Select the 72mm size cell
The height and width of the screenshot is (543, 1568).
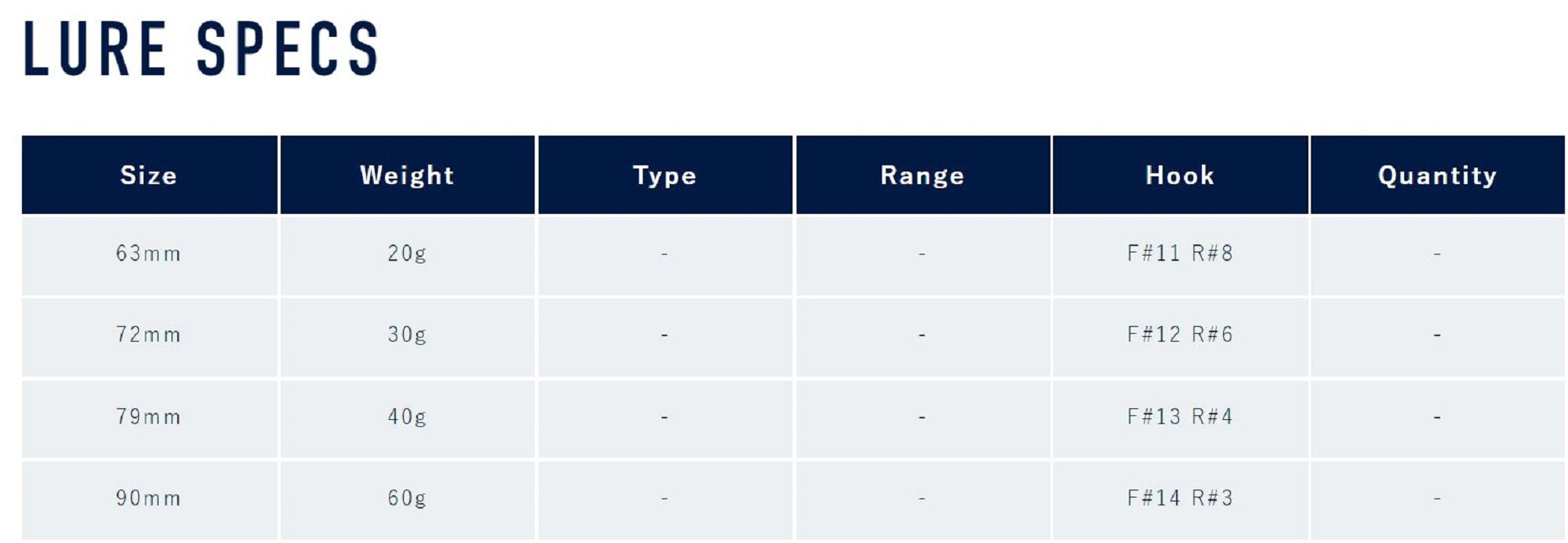[149, 335]
